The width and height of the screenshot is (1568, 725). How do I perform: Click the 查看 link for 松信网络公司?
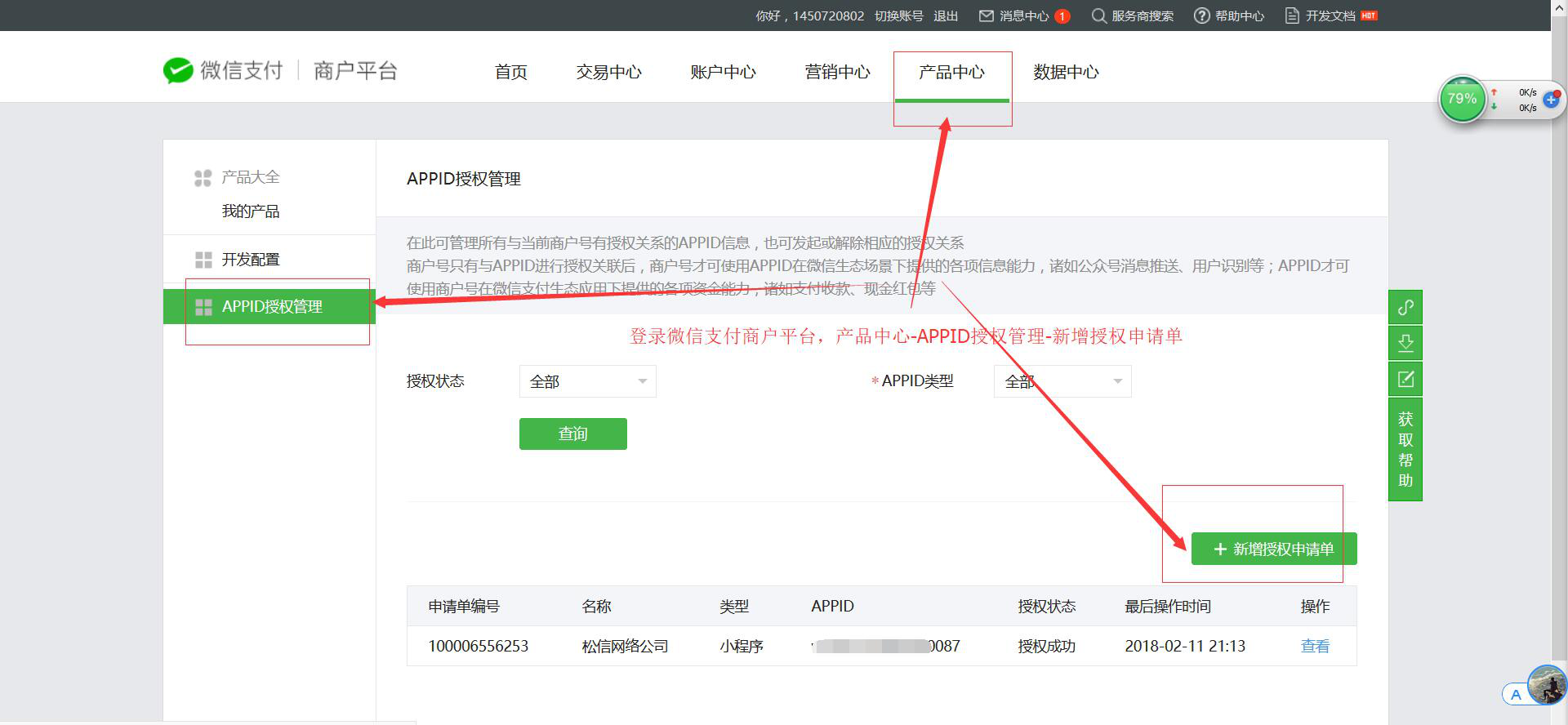click(1315, 646)
